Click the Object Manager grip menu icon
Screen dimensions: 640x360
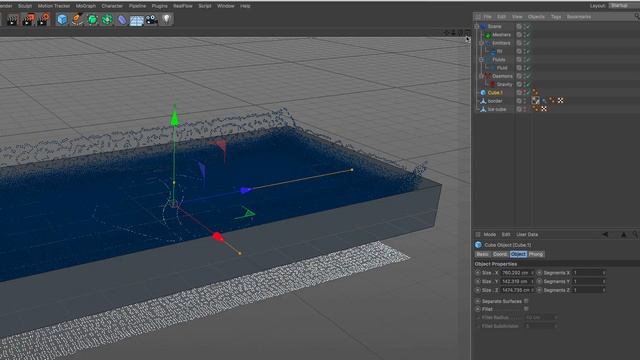[x=478, y=17]
